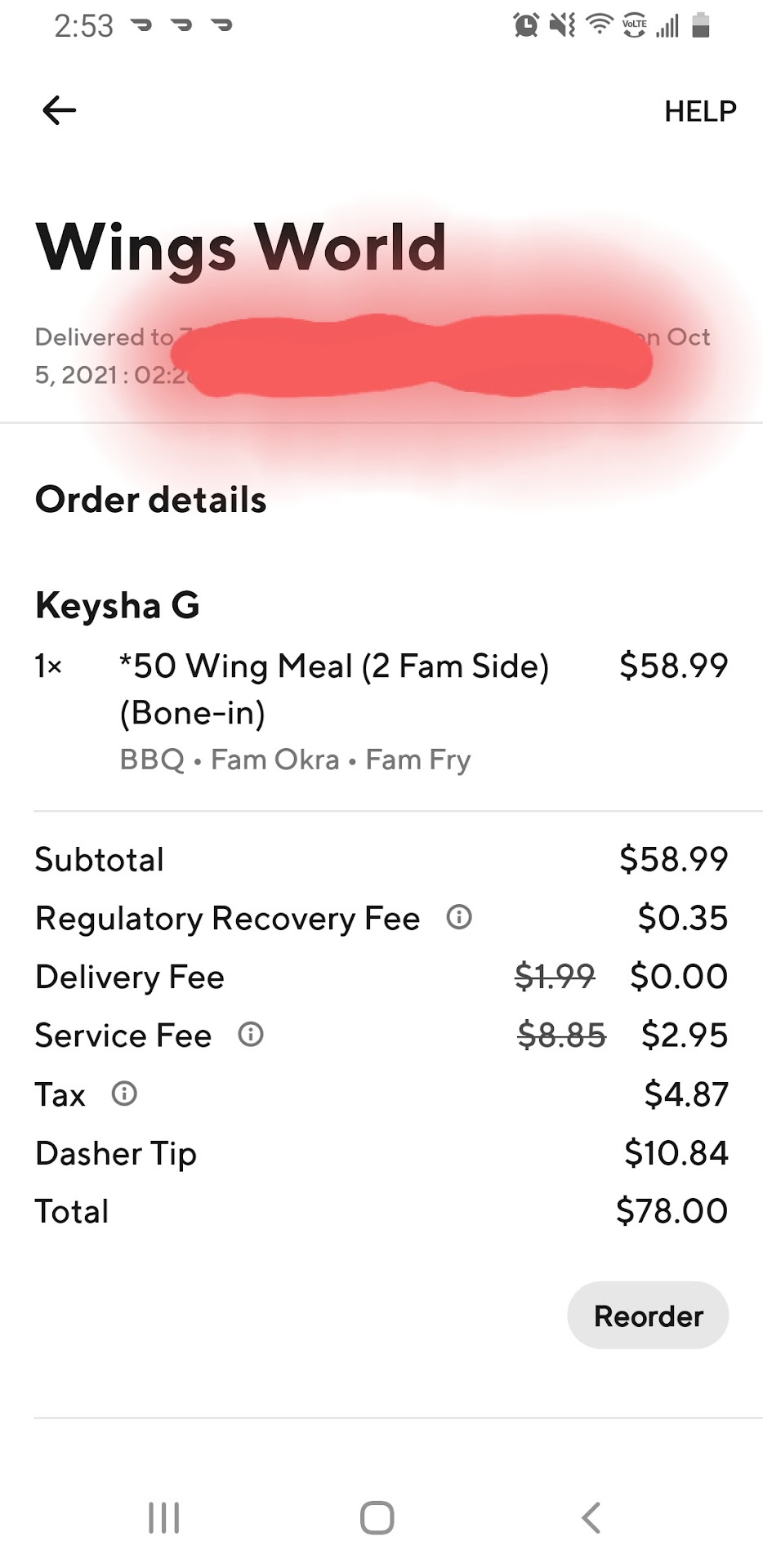Tap the Android recent apps icon
Viewport: 763px width, 1568px height.
pyautogui.click(x=163, y=1518)
